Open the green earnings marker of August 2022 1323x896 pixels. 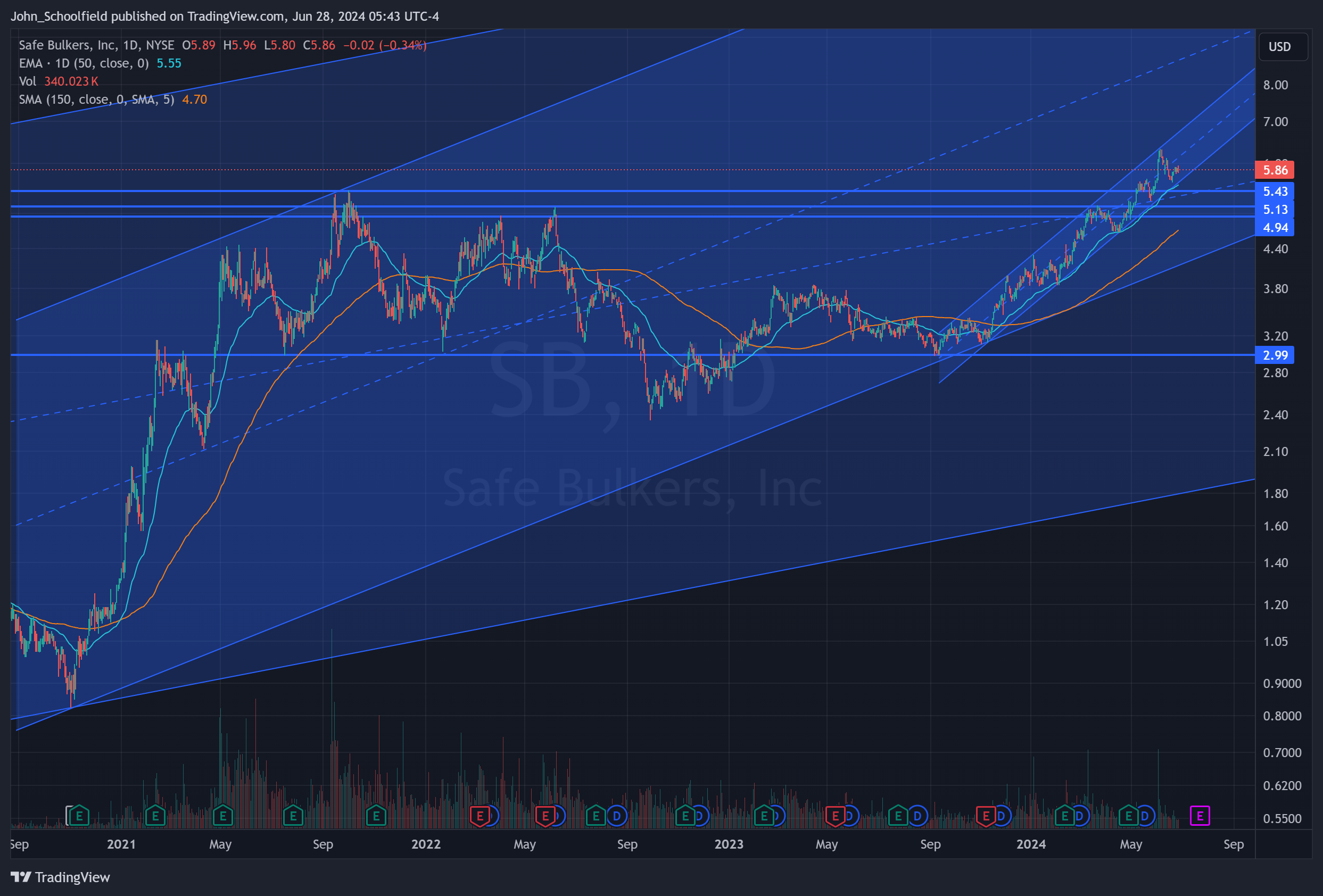tap(596, 816)
